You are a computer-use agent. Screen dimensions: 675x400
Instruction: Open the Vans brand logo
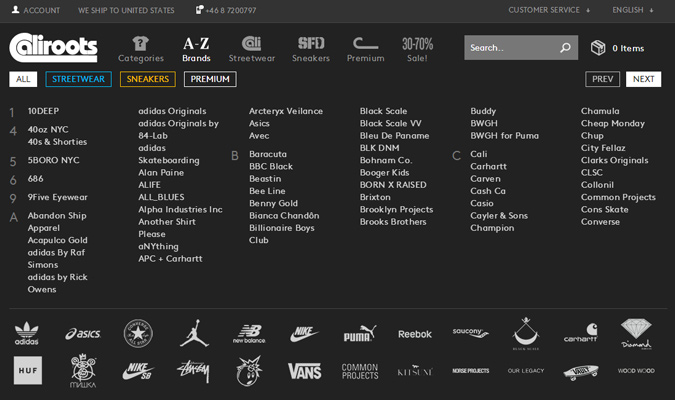[x=305, y=371]
